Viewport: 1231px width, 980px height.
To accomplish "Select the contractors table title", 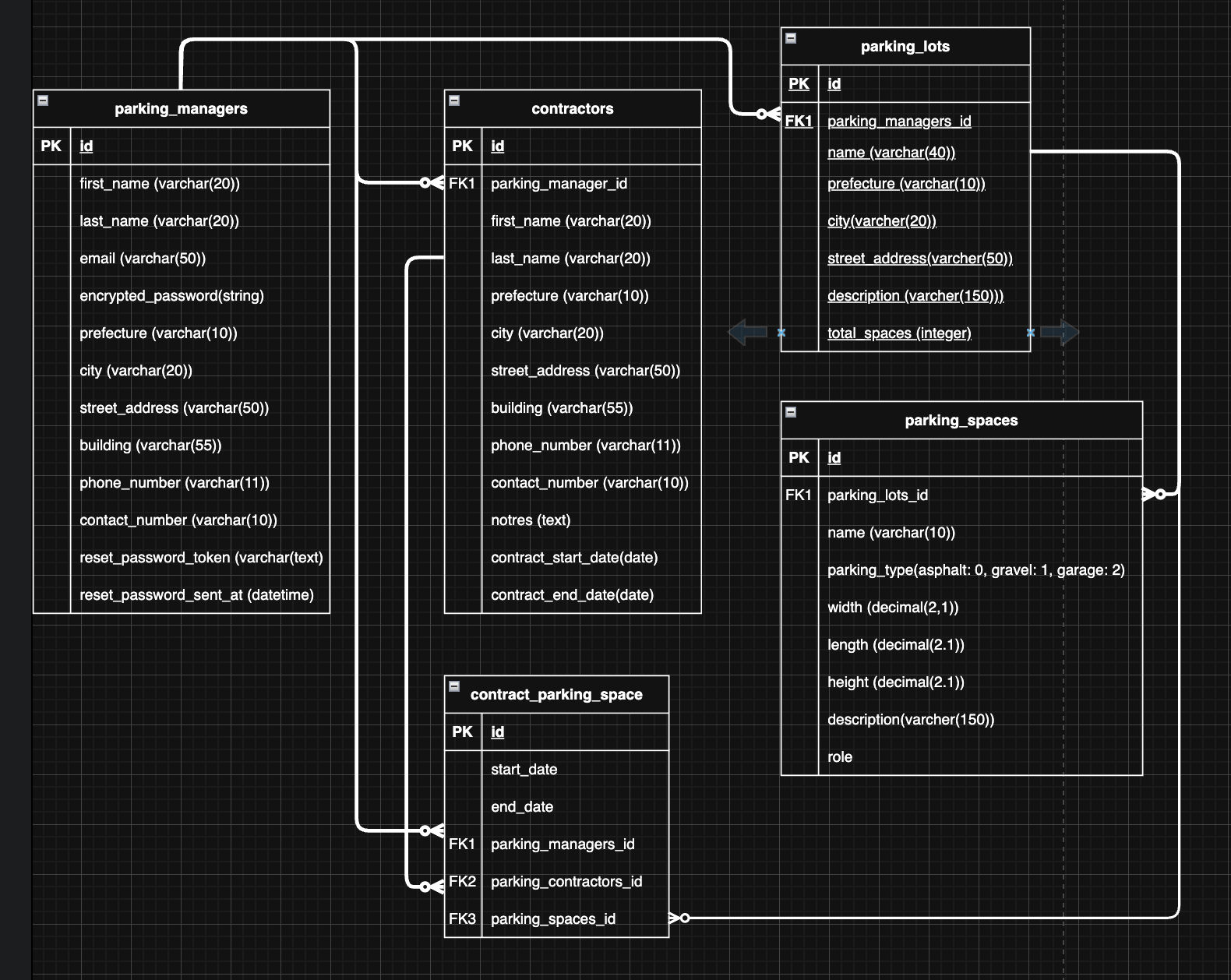I will click(x=573, y=109).
